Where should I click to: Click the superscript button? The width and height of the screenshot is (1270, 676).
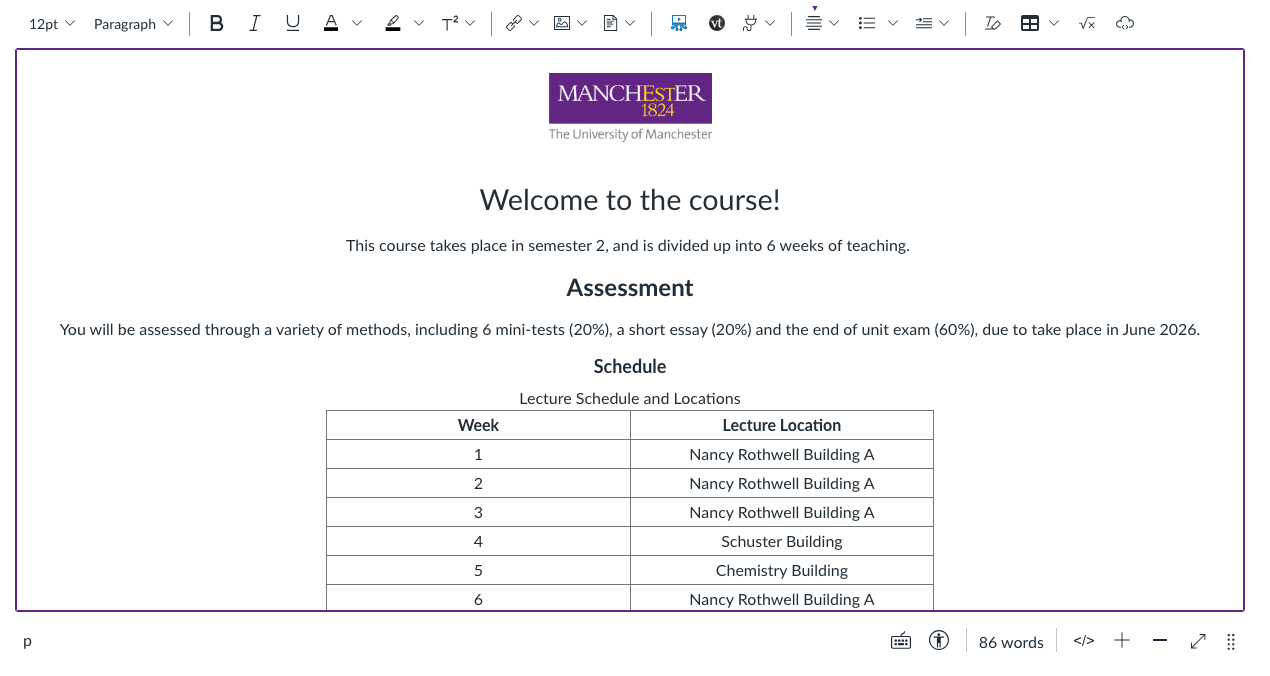tap(450, 24)
